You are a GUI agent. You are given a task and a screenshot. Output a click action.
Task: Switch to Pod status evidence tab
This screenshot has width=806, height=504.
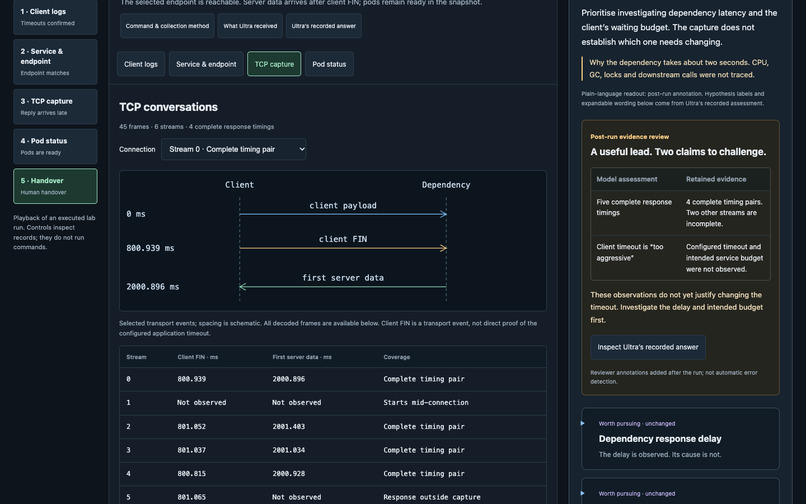click(x=329, y=64)
